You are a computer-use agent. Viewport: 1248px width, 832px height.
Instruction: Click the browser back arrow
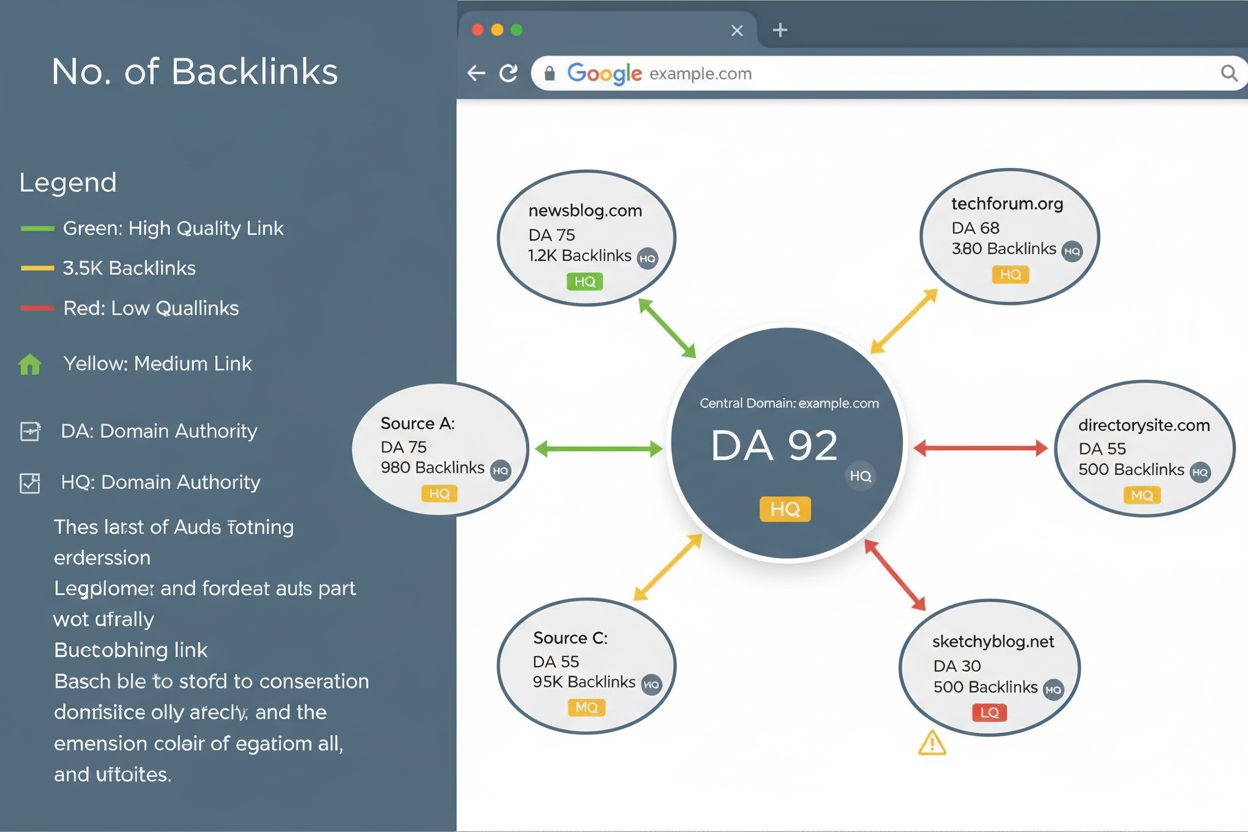tap(476, 73)
